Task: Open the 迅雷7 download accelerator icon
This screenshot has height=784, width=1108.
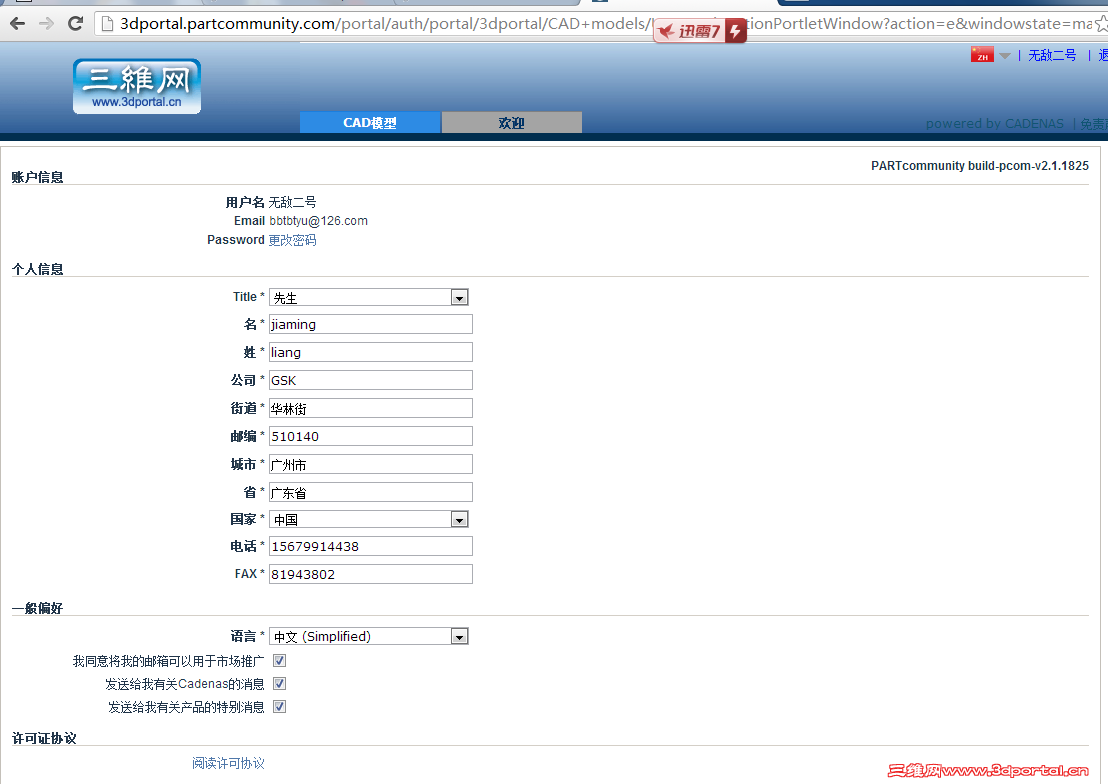Action: tap(698, 30)
